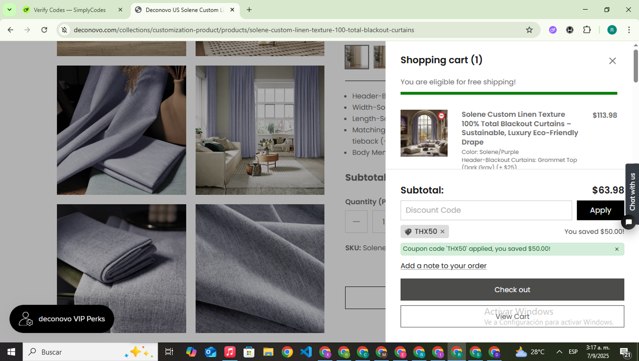Switch to the Verify Codes SimplyCodes tab

pyautogui.click(x=69, y=10)
